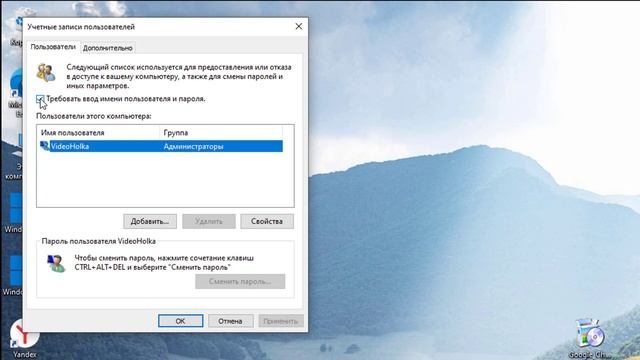This screenshot has width=640, height=360.
Task: Click the users icon beside the description
Action: coord(46,73)
